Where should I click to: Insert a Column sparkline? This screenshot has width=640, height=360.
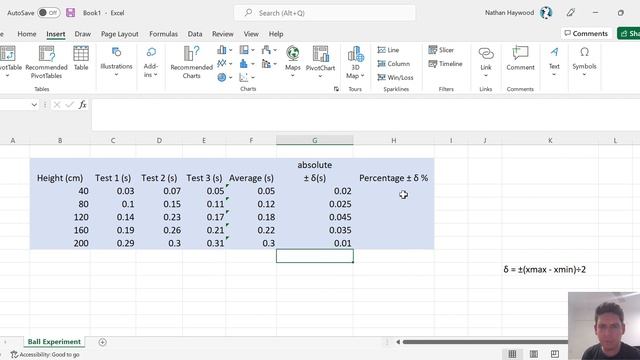click(x=393, y=64)
